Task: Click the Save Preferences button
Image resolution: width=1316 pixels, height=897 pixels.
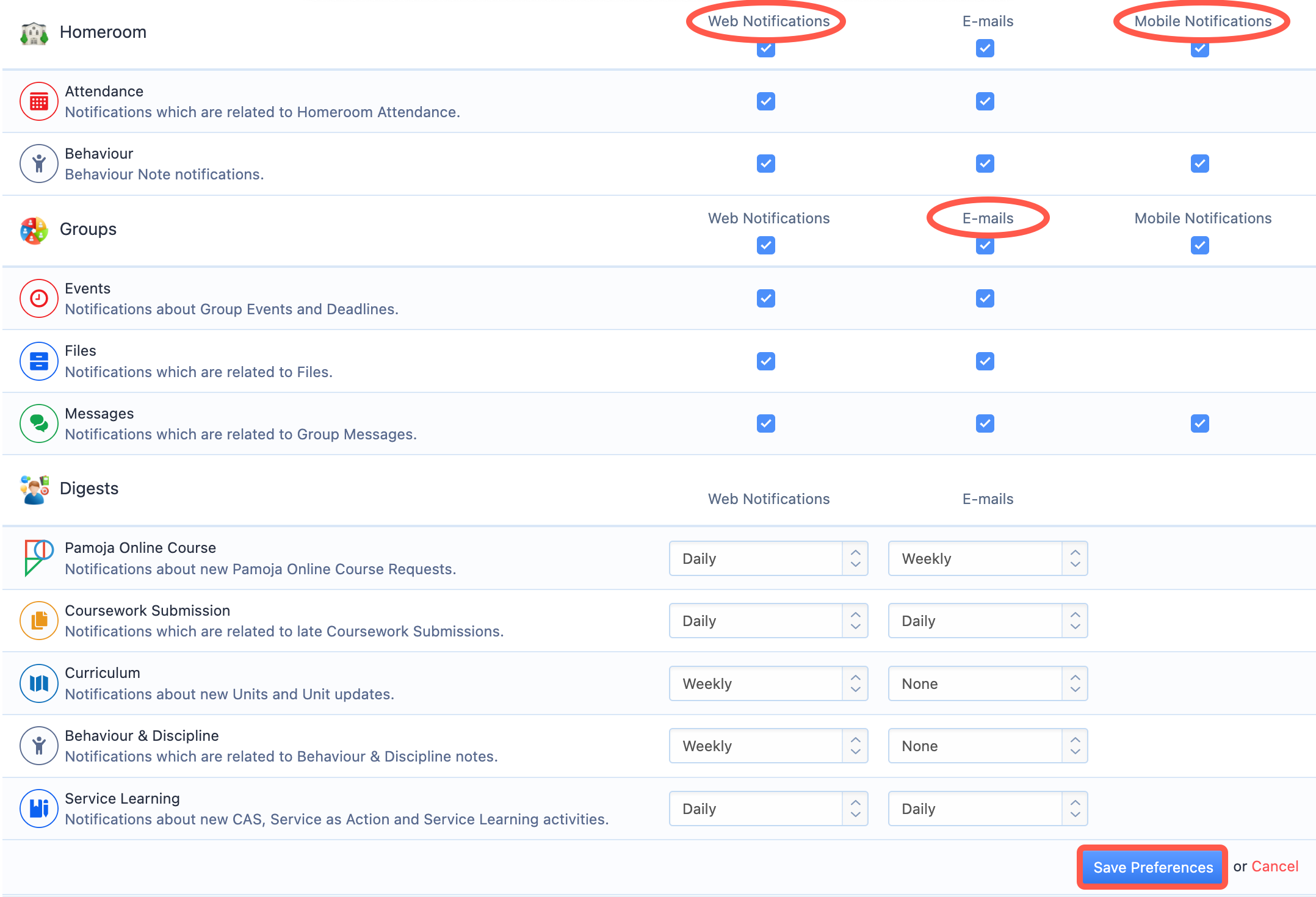Action: point(1152,867)
